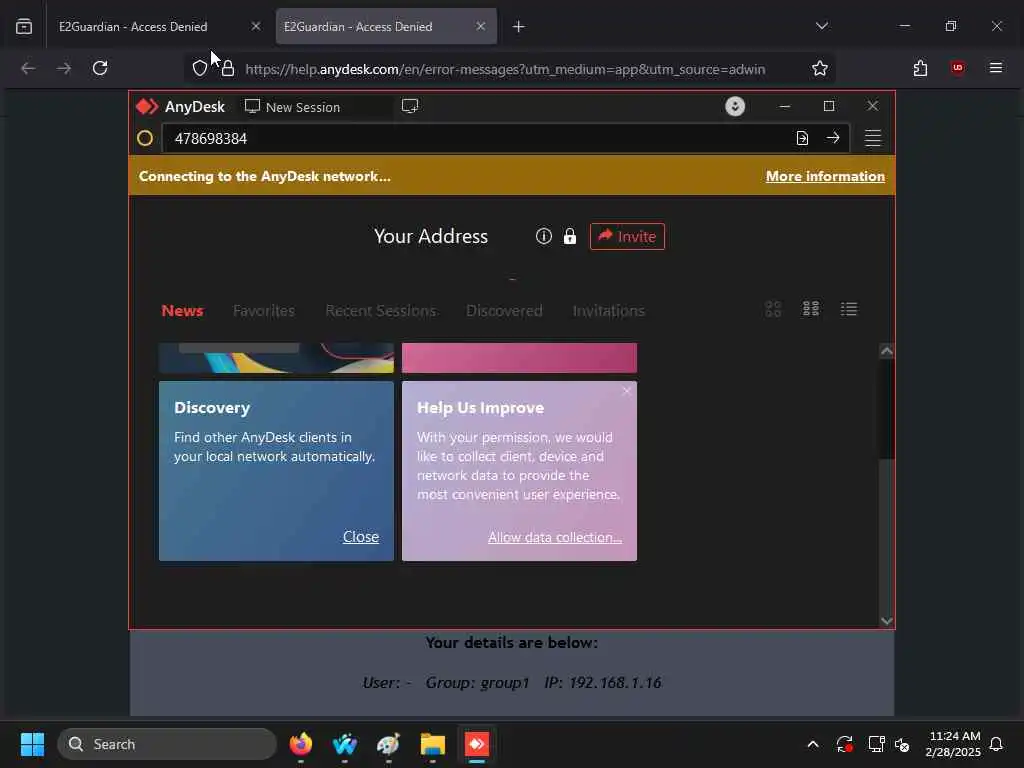Switch to the Discovered tab
This screenshot has height=768, width=1024.
click(504, 311)
